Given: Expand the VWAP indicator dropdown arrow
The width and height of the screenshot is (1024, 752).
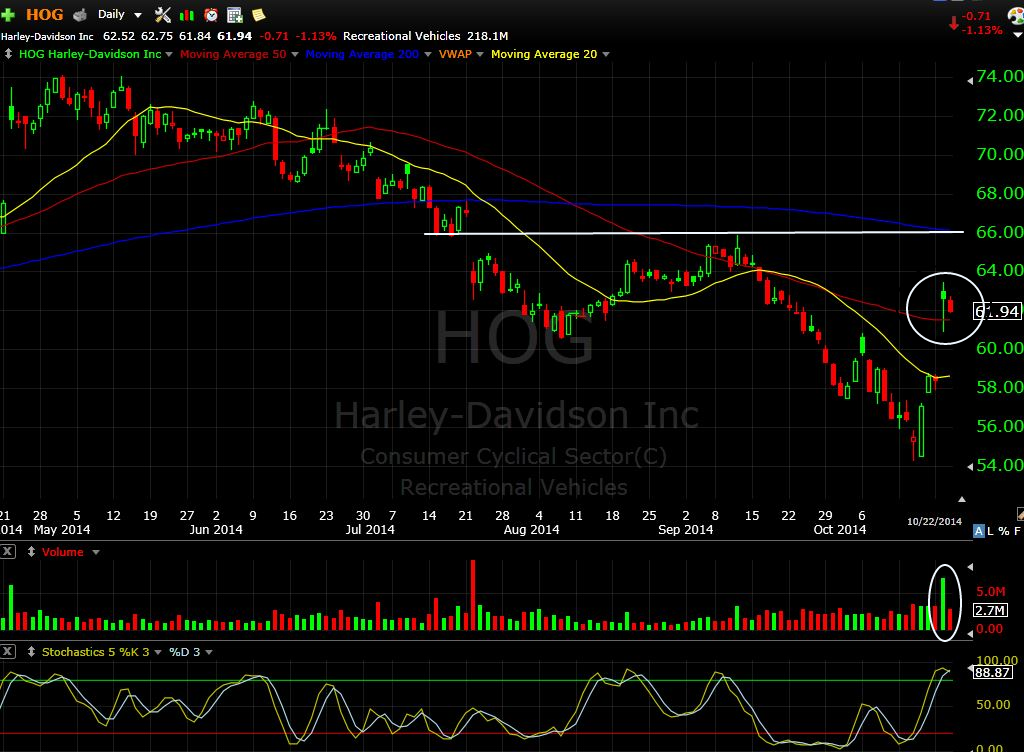Looking at the screenshot, I should (x=480, y=54).
